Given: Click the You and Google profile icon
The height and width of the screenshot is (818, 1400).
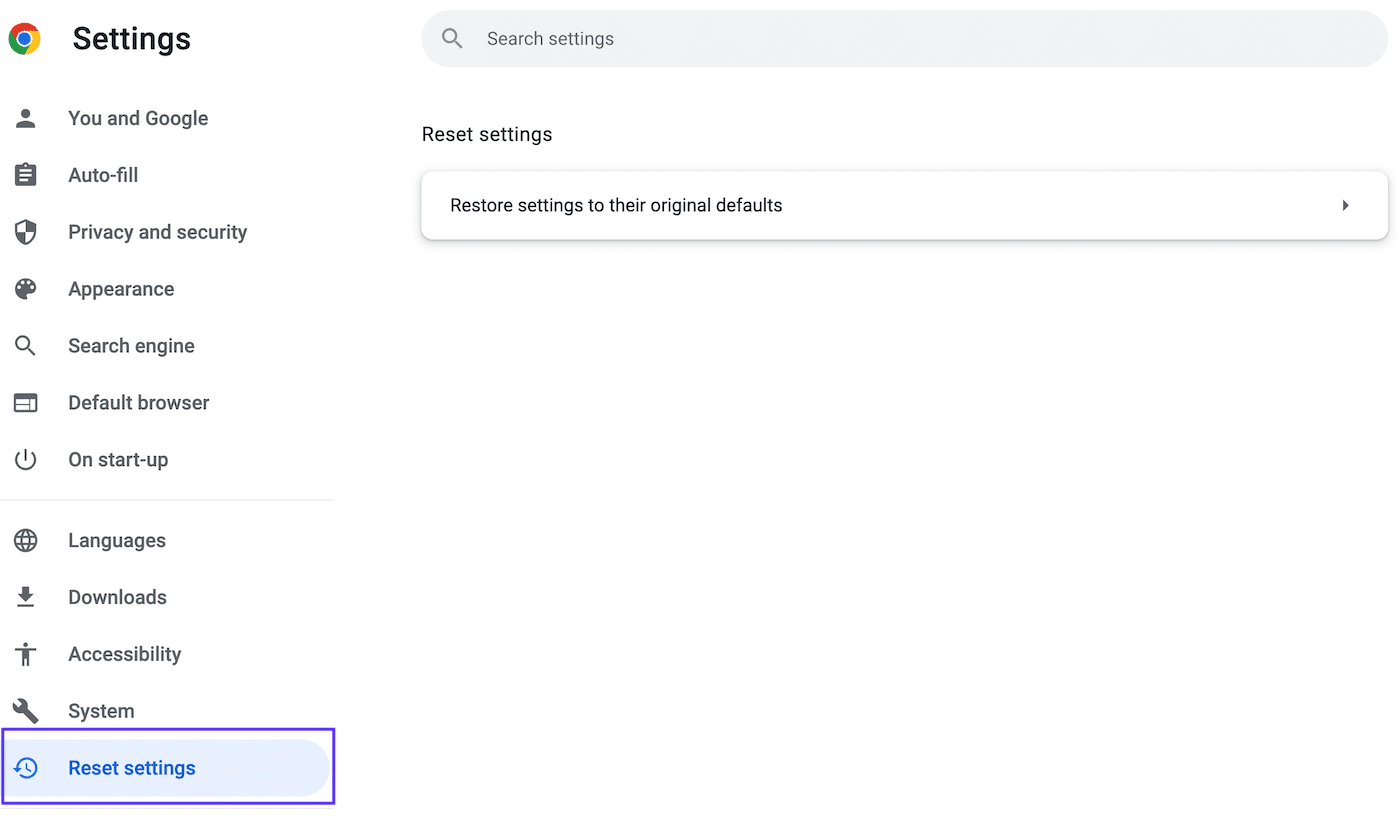Looking at the screenshot, I should (25, 118).
